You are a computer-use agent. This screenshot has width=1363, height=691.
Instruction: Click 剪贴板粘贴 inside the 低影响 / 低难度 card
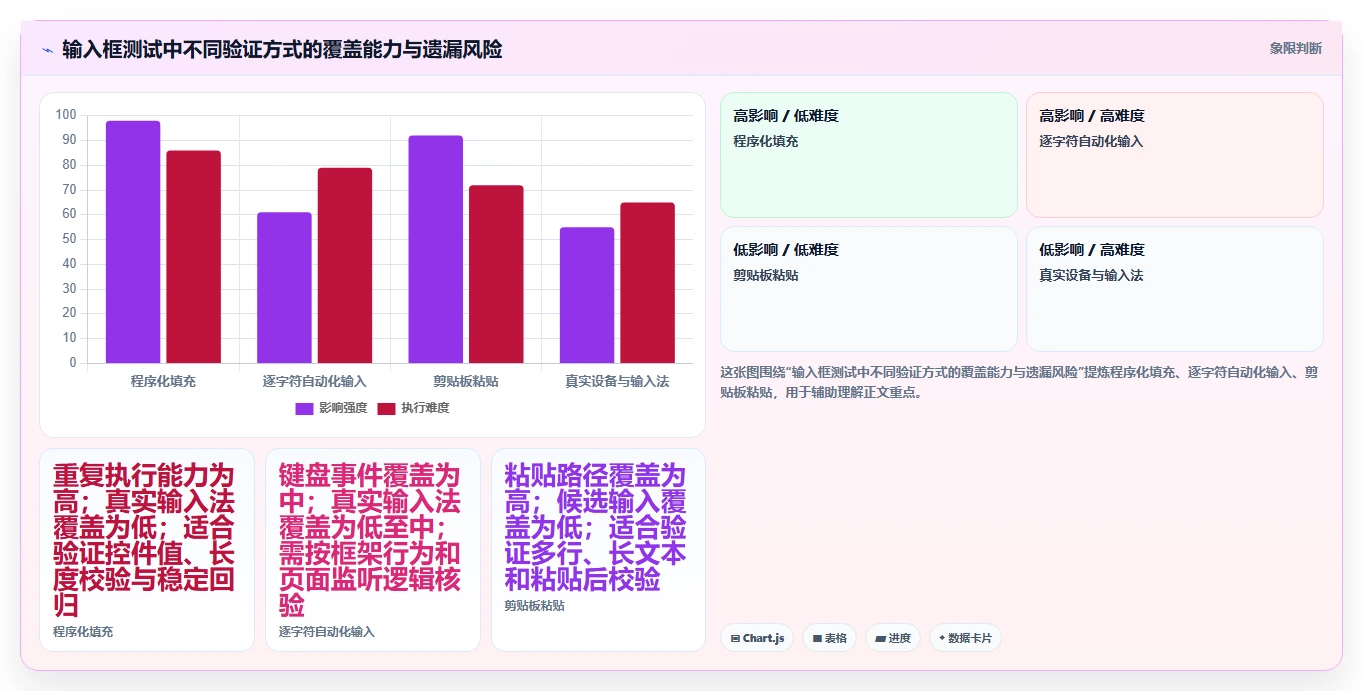click(766, 275)
